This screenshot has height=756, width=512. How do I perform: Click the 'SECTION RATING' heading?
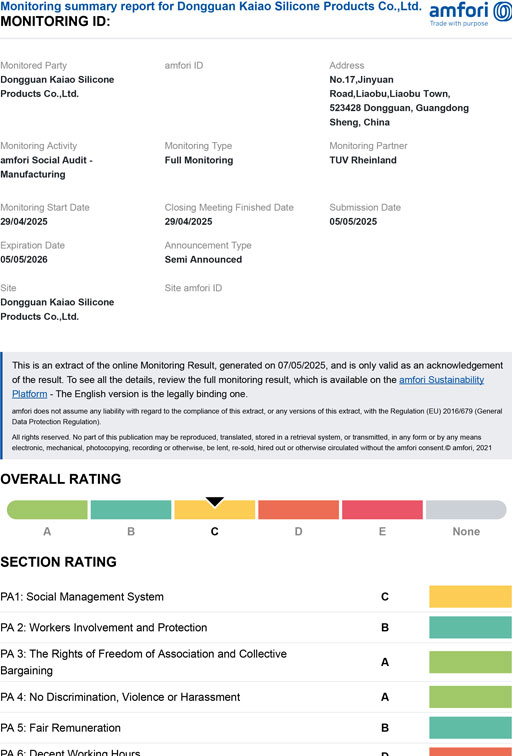click(x=58, y=562)
